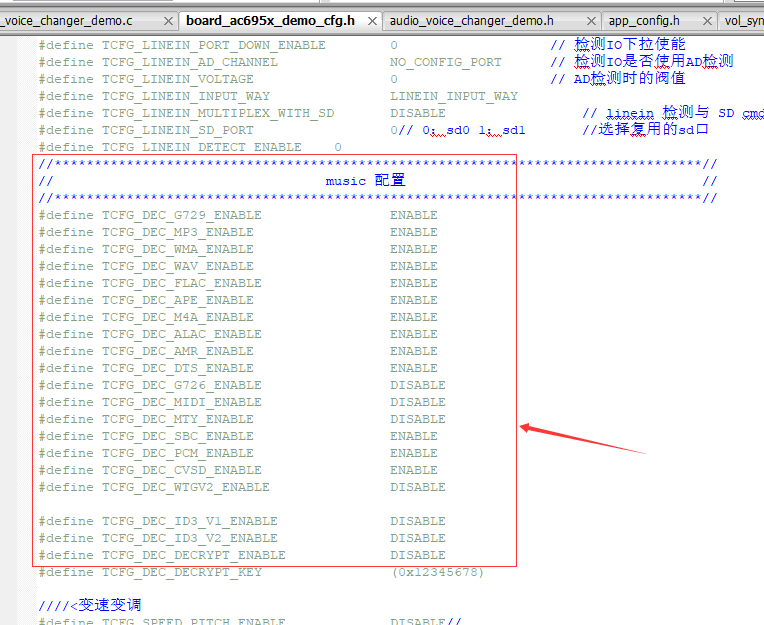Click TCFG_DEC_MIDI_ENABLE macro name
Viewport: 764px width, 625px height.
(182, 403)
